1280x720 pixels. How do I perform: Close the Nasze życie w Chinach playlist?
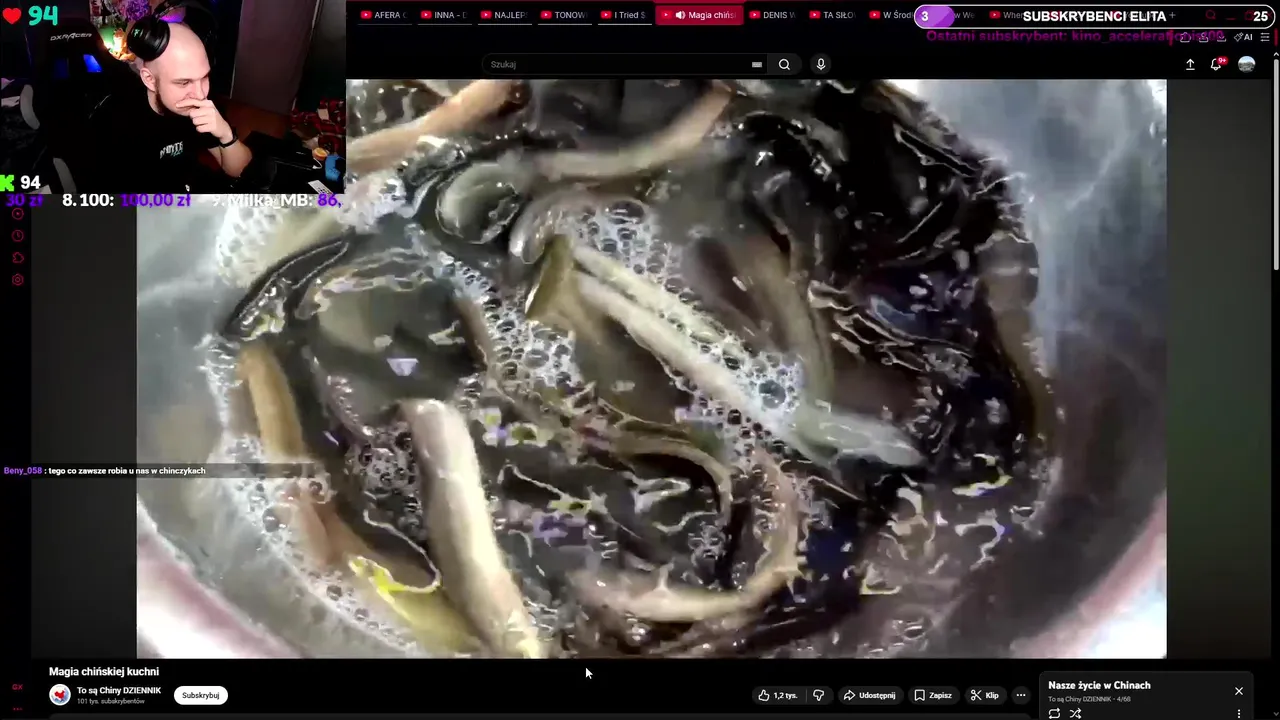pyautogui.click(x=1238, y=691)
